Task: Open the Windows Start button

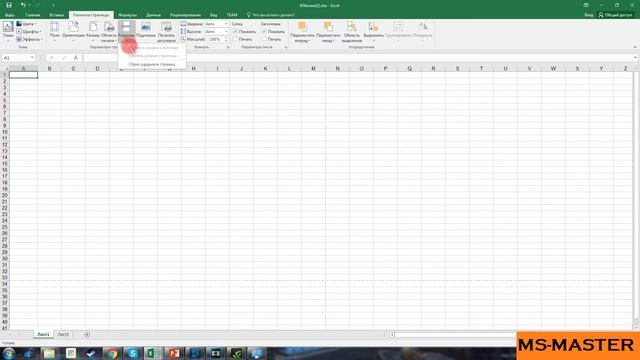Action: [9, 353]
